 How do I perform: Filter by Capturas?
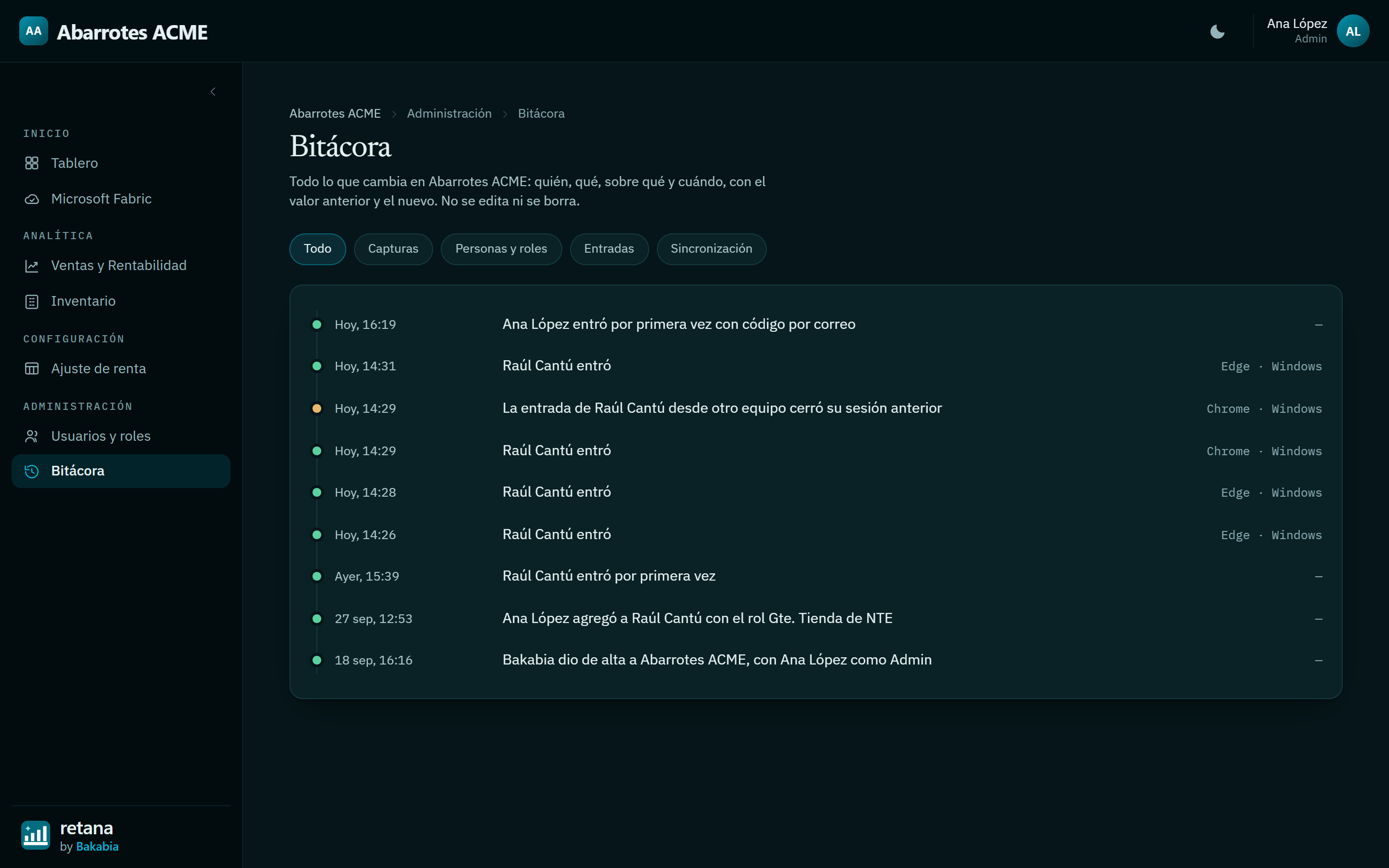tap(393, 249)
